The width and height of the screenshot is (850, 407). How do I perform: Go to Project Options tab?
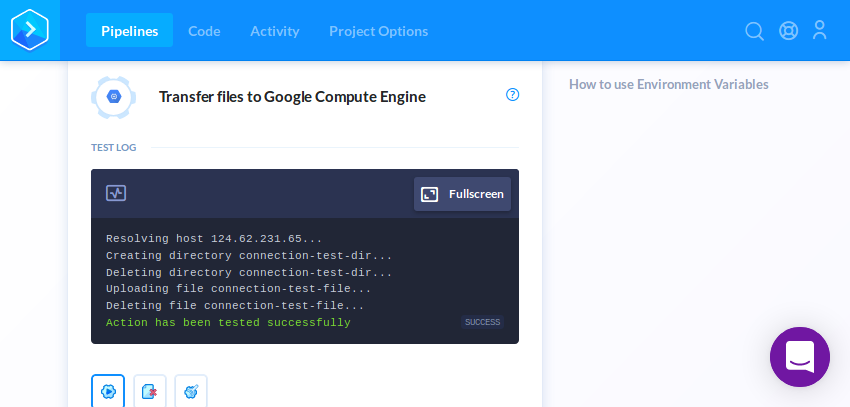point(378,31)
